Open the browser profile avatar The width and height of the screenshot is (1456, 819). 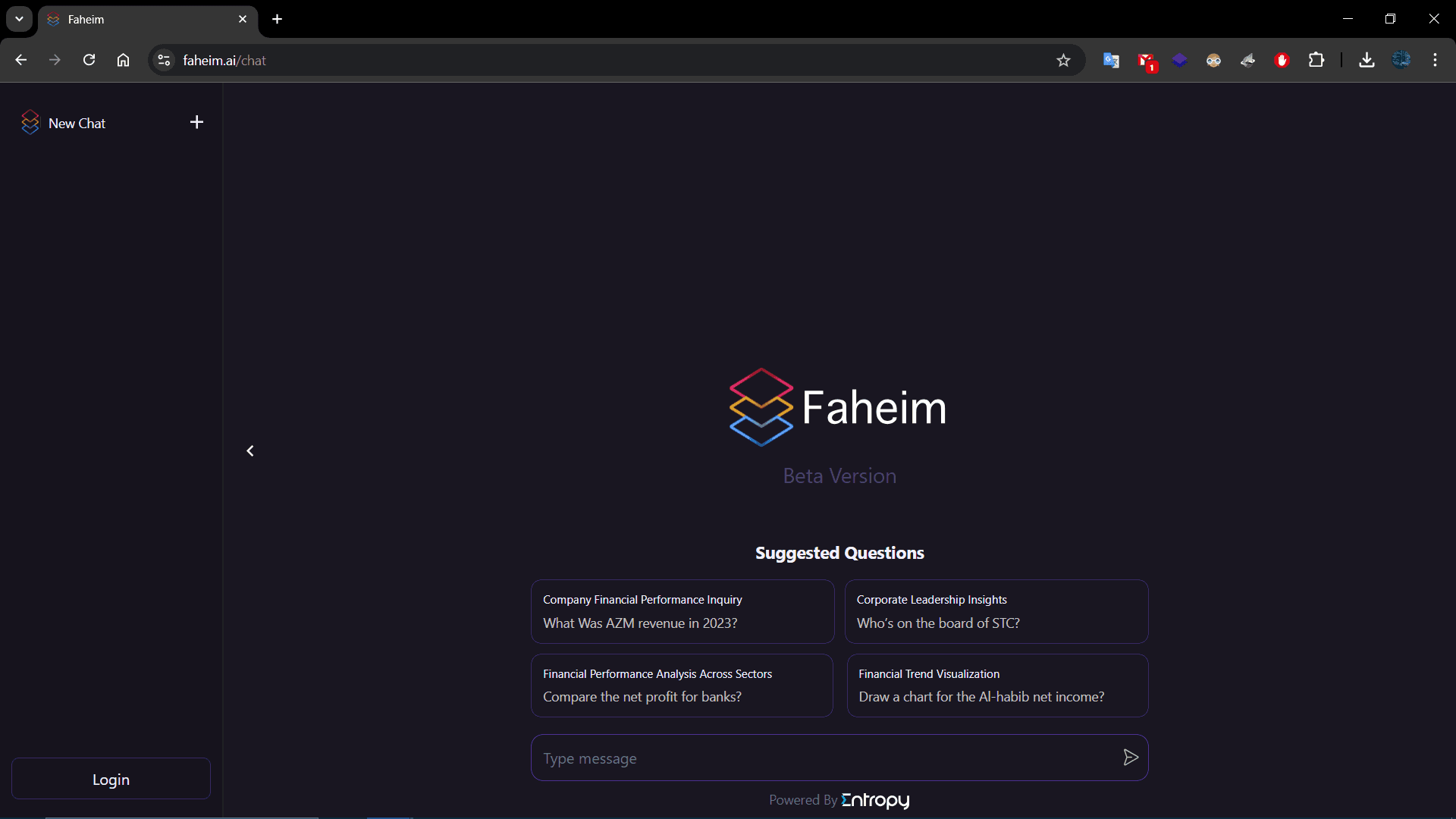coord(1401,60)
